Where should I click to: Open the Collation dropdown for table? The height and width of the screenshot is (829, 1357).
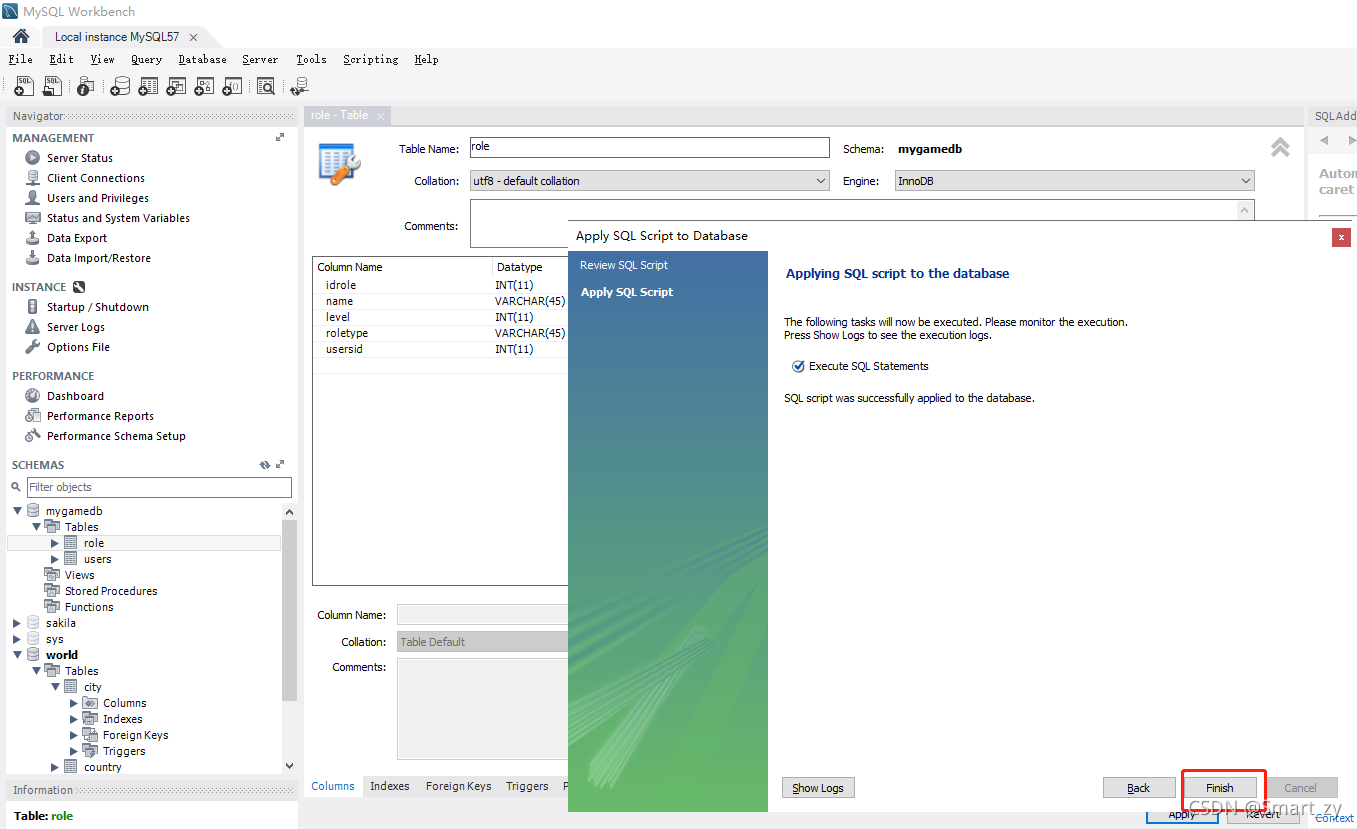pos(650,181)
